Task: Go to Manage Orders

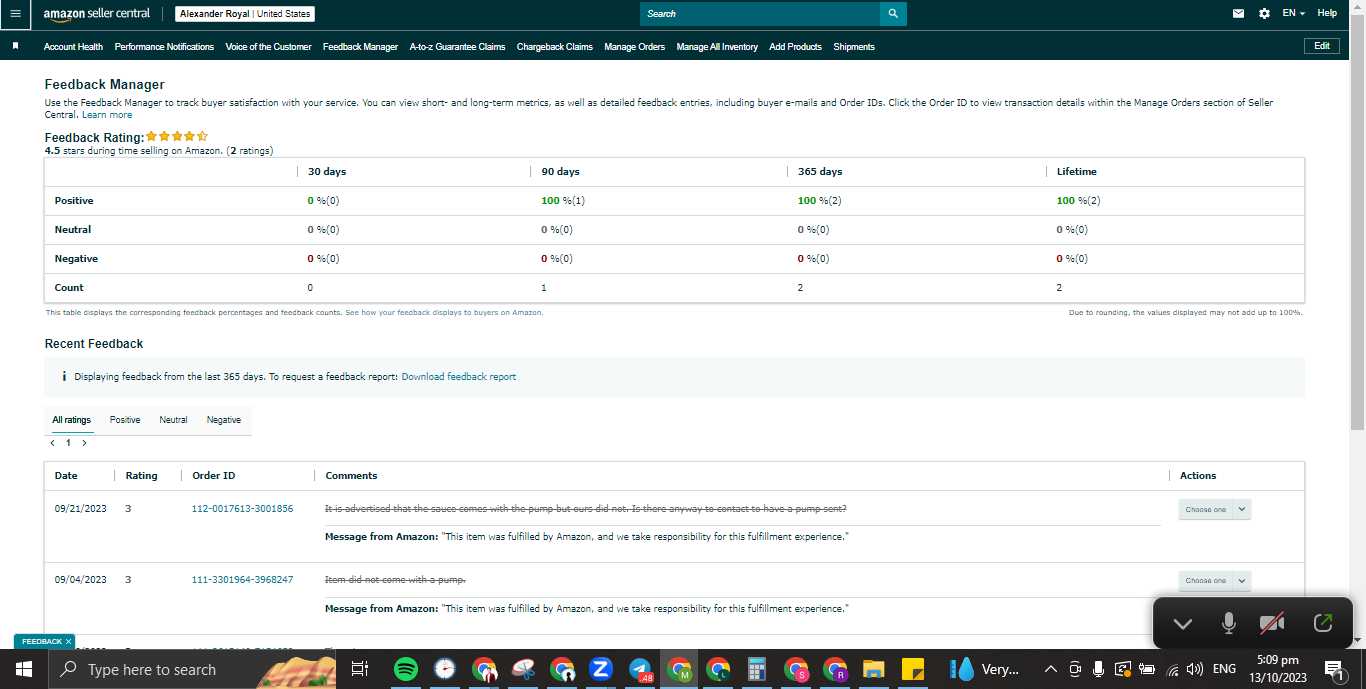Action: click(x=634, y=47)
